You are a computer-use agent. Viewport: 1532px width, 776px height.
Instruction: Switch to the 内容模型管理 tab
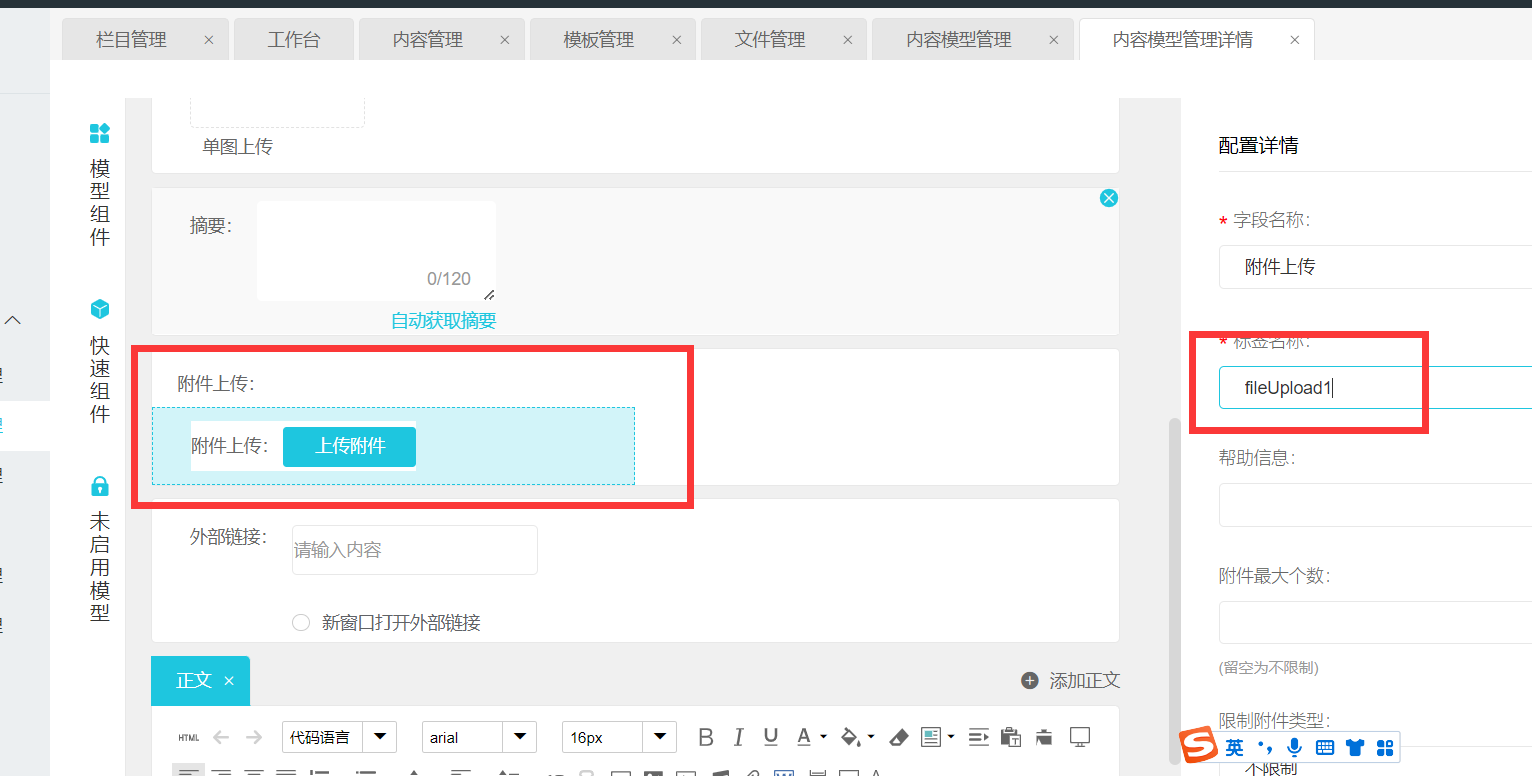tap(959, 40)
